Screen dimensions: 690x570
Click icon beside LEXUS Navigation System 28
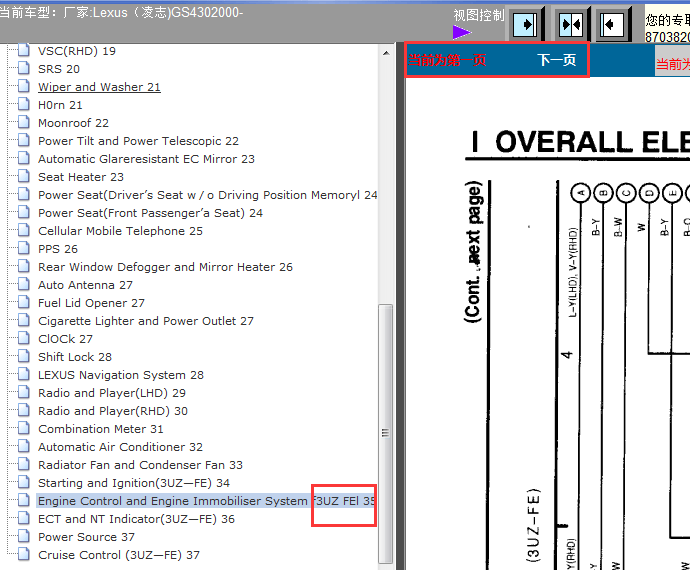point(24,375)
